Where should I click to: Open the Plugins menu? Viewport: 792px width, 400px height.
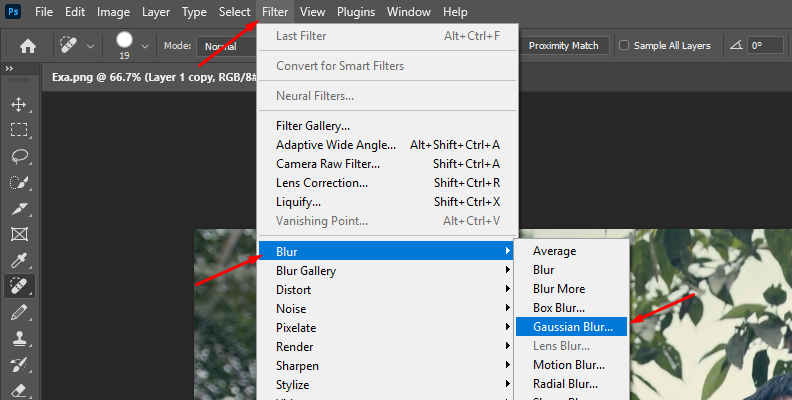[x=356, y=12]
